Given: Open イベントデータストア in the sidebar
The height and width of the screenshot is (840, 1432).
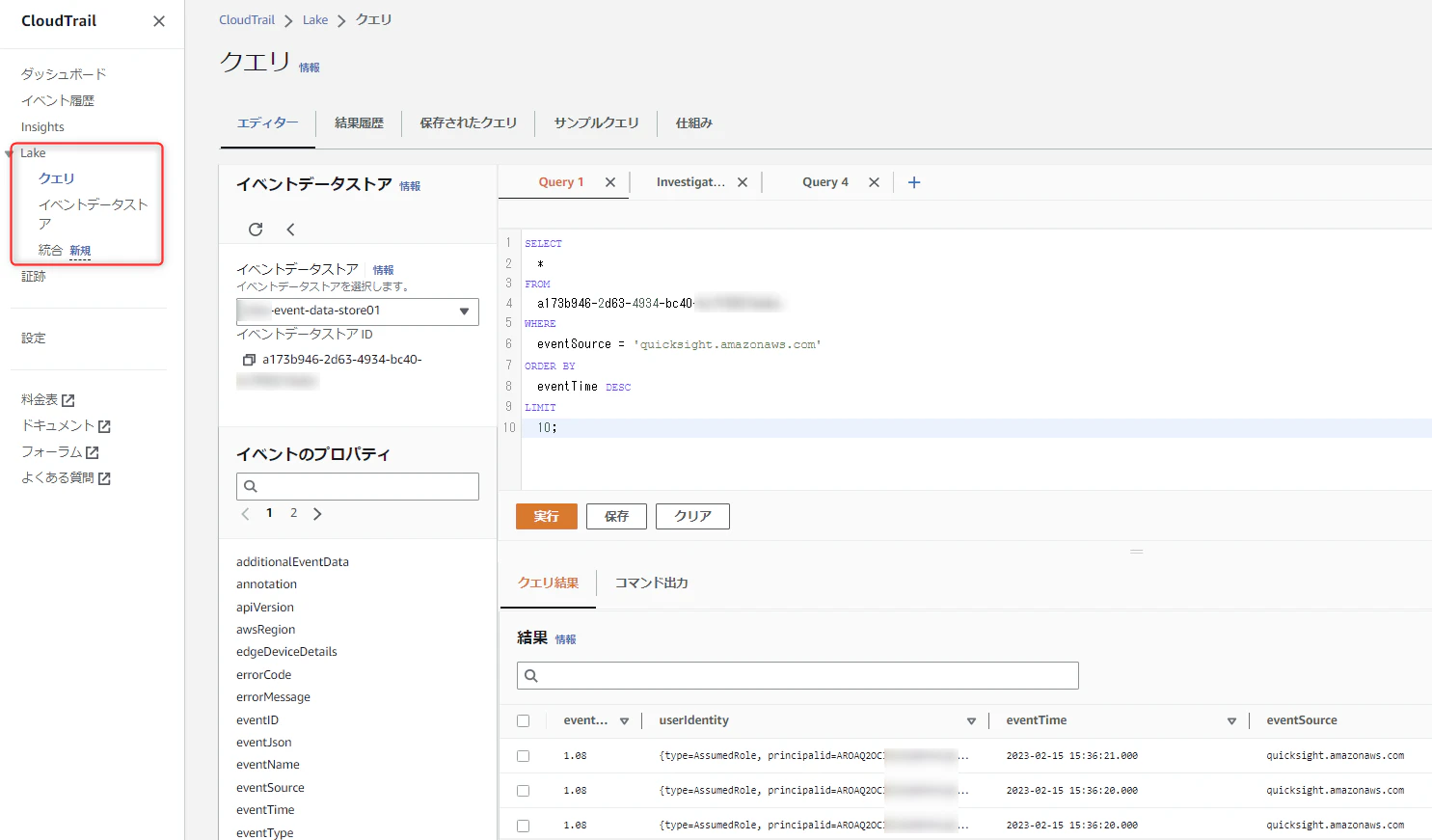Looking at the screenshot, I should (94, 213).
